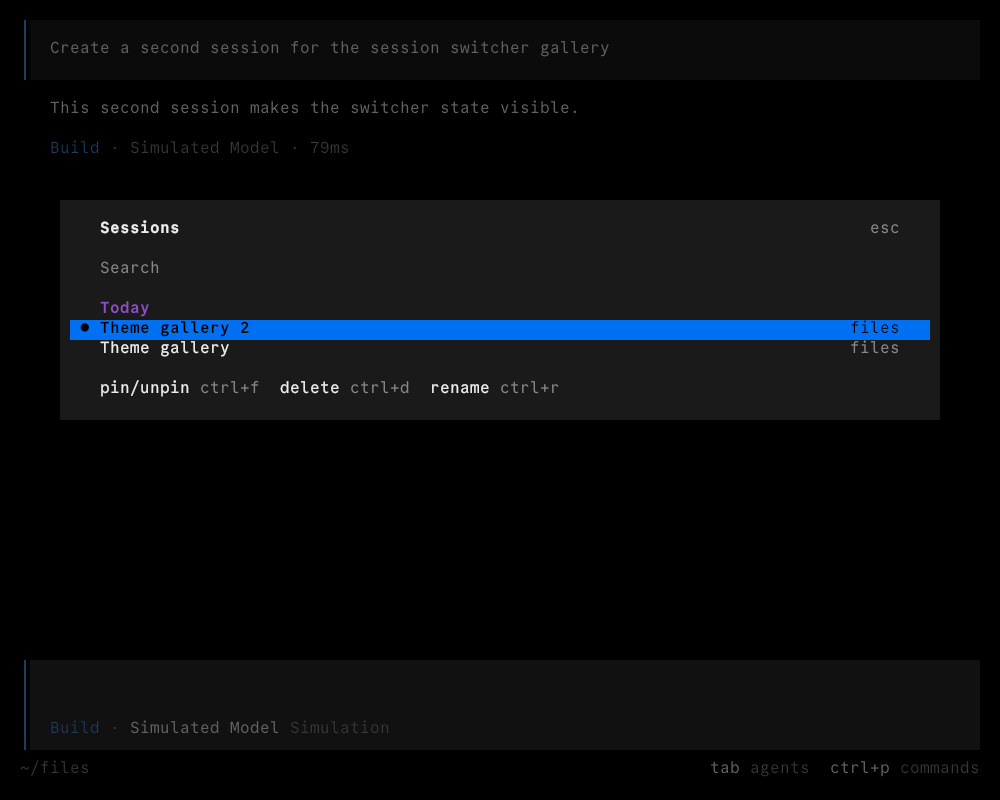Click the Sessions dialog title
This screenshot has width=1000, height=800.
pos(140,228)
